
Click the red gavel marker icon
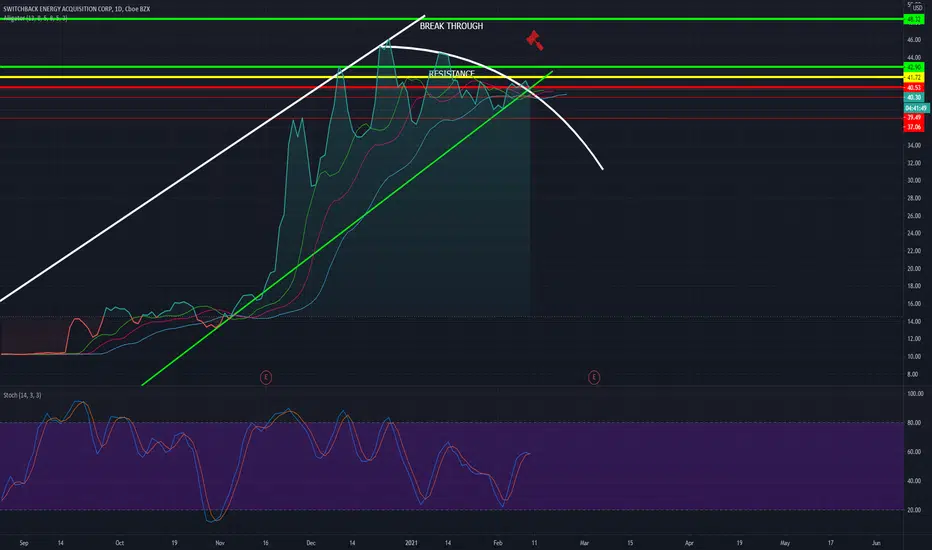click(x=534, y=40)
